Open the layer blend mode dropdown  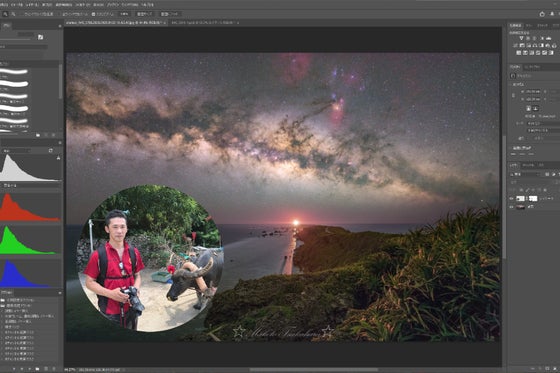(525, 174)
